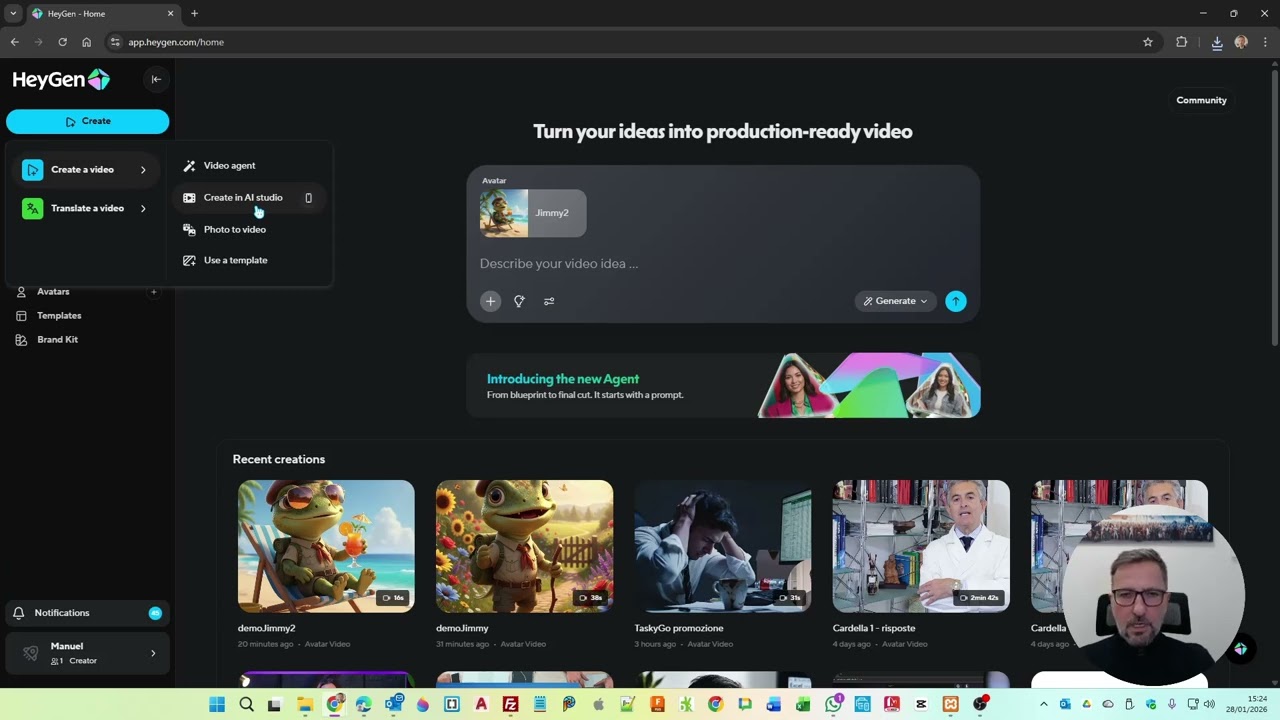Show hidden system tray icons

click(1043, 705)
